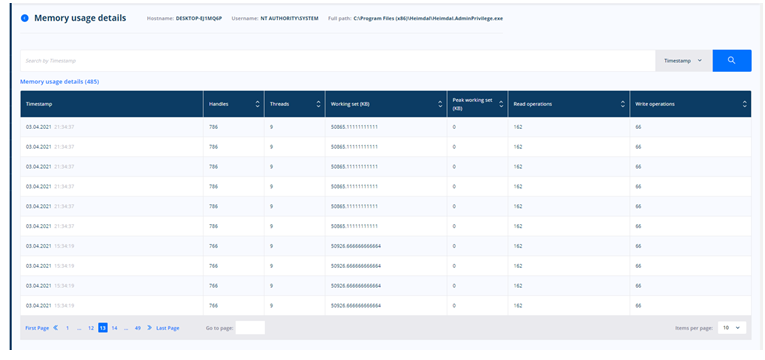Focus the Search by Timestamp field
Image resolution: width=765 pixels, height=360 pixels.
pos(338,60)
